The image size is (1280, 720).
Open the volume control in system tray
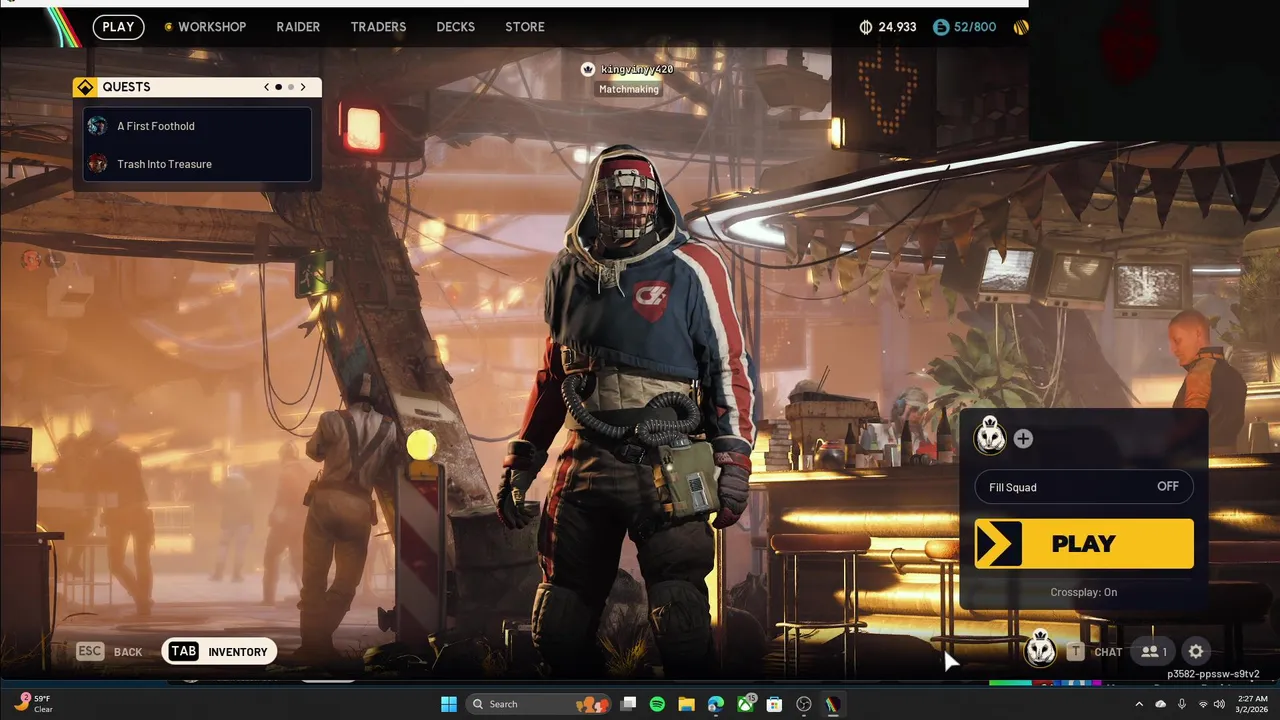tap(1218, 704)
